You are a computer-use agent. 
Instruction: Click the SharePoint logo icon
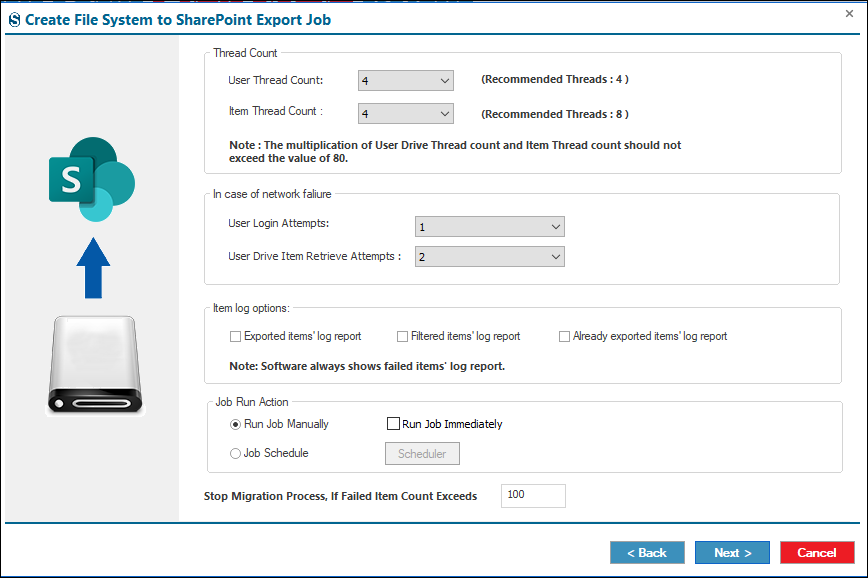pos(92,179)
